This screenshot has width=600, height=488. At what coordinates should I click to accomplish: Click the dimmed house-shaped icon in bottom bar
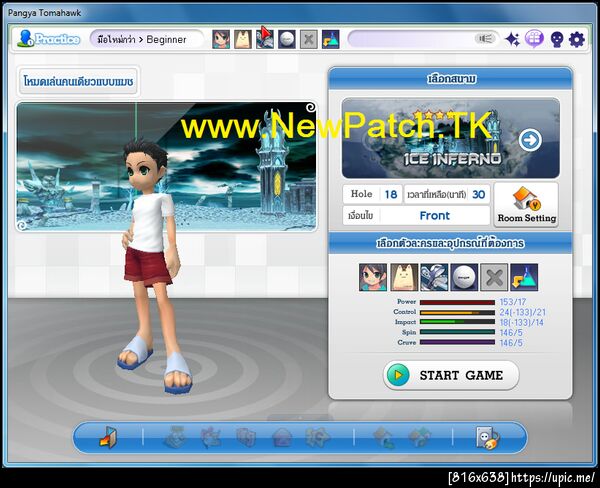click(x=282, y=437)
